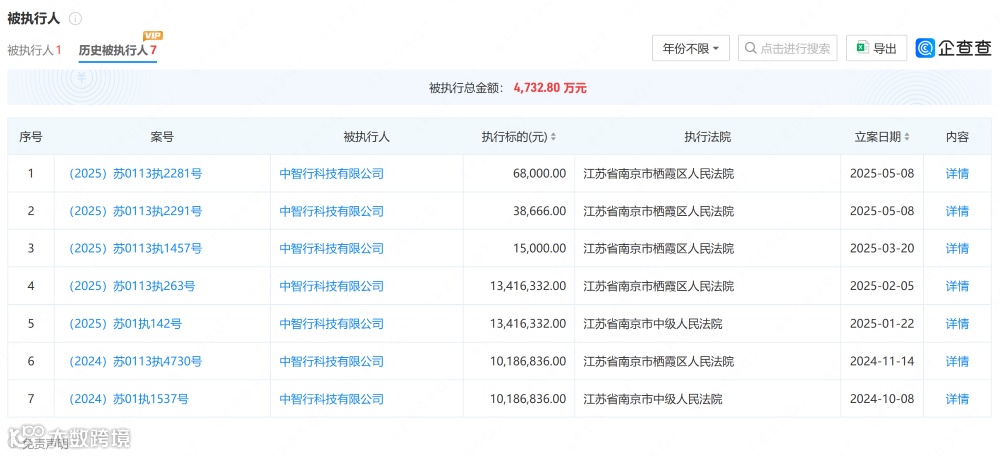Viewport: 1000px width, 456px height.
Task: Open case (2025) 苏0113执1457号
Action: click(x=135, y=249)
